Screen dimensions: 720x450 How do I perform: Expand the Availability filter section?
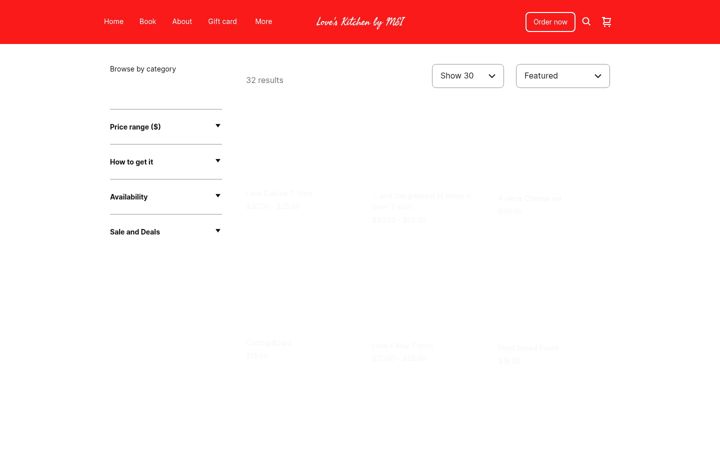[165, 197]
